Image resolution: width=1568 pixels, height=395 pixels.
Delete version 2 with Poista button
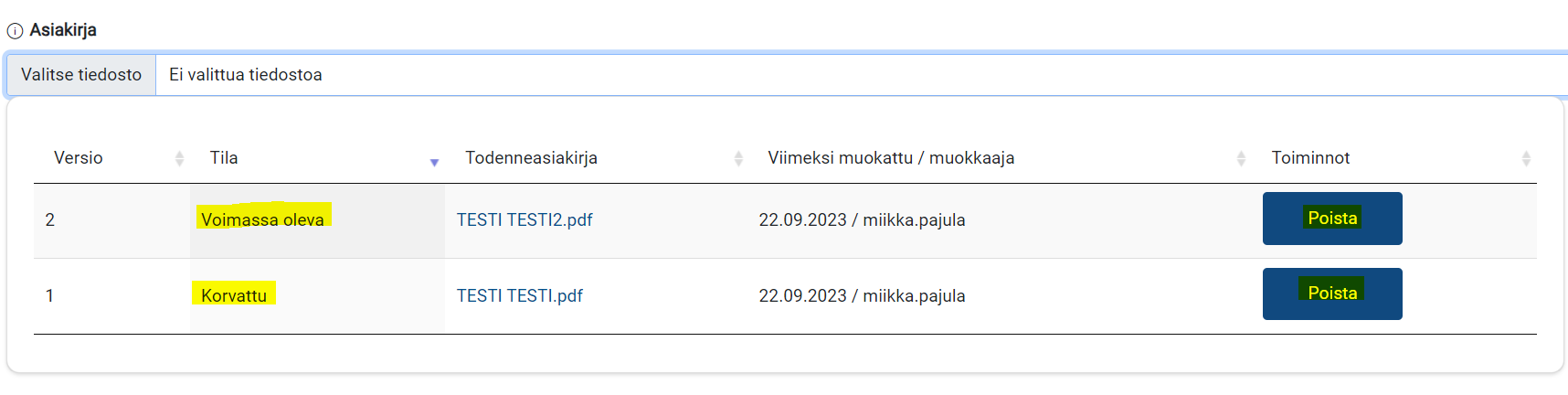coord(1332,219)
